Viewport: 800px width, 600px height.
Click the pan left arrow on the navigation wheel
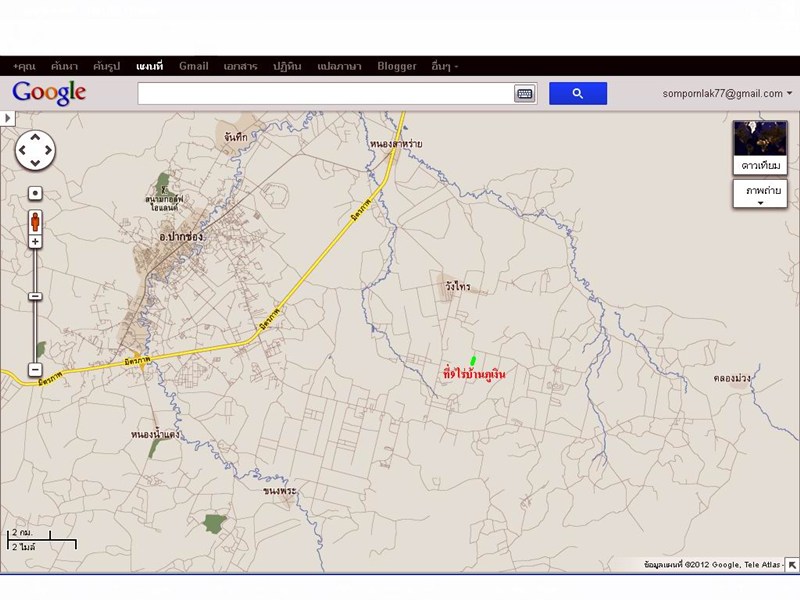[22, 151]
